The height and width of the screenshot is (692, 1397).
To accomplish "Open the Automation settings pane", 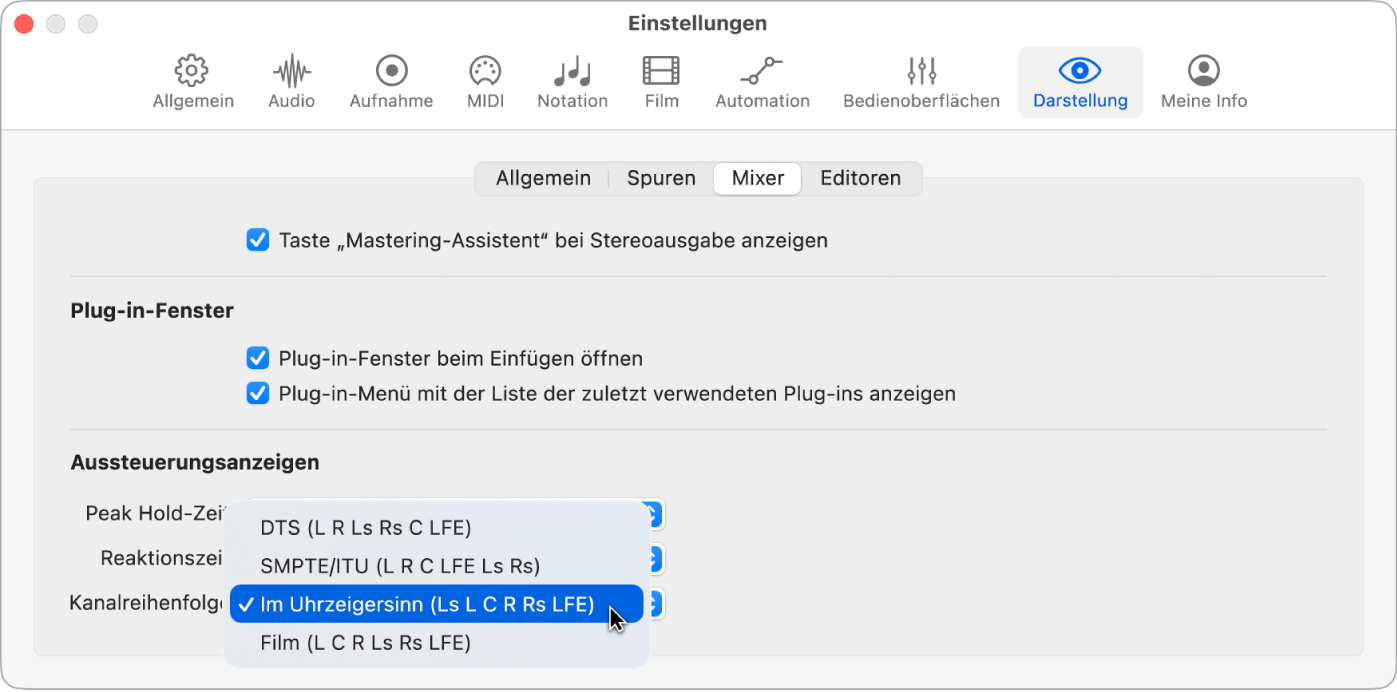I will (x=761, y=80).
